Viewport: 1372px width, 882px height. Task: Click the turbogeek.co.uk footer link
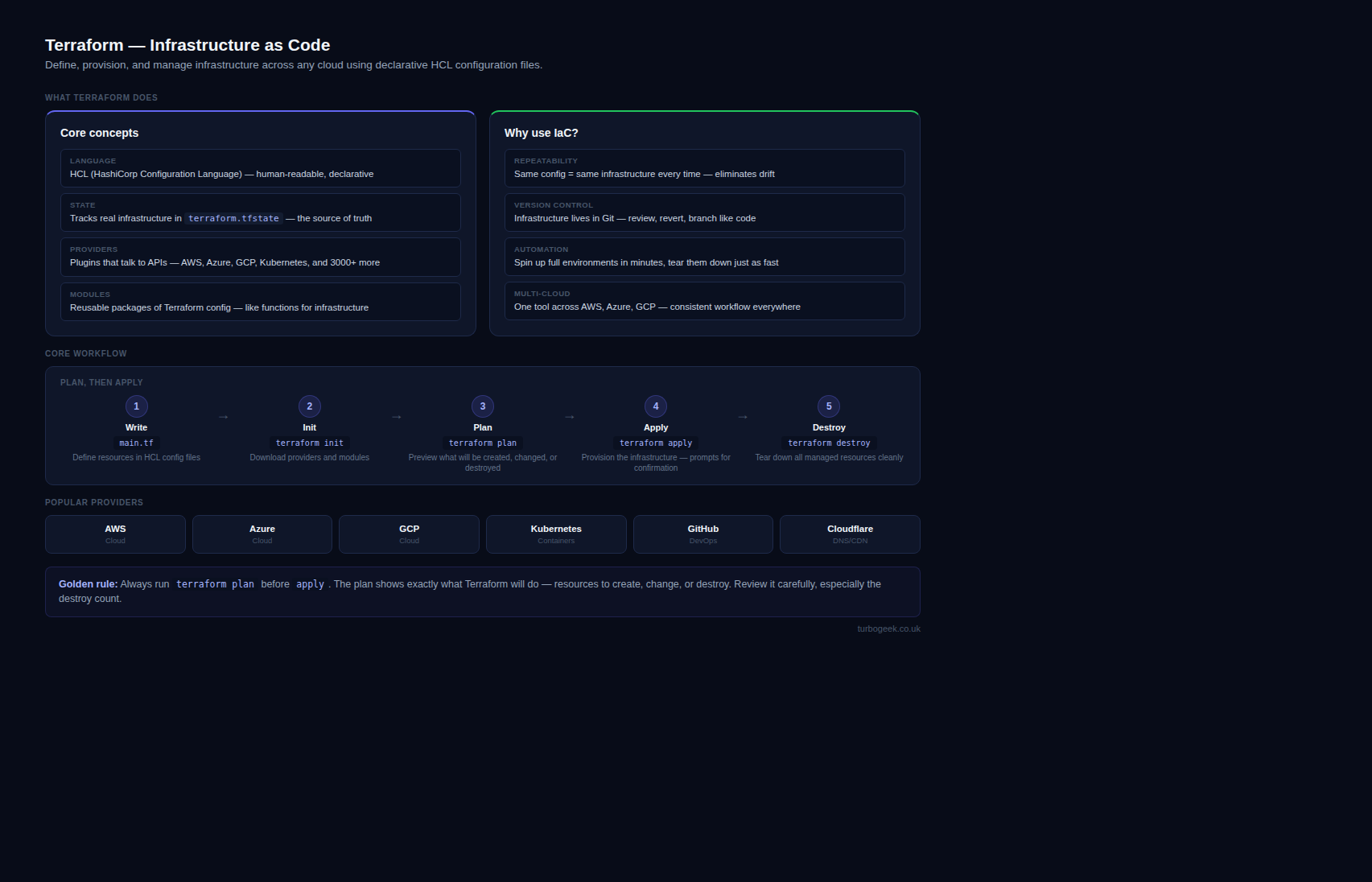[x=888, y=629]
